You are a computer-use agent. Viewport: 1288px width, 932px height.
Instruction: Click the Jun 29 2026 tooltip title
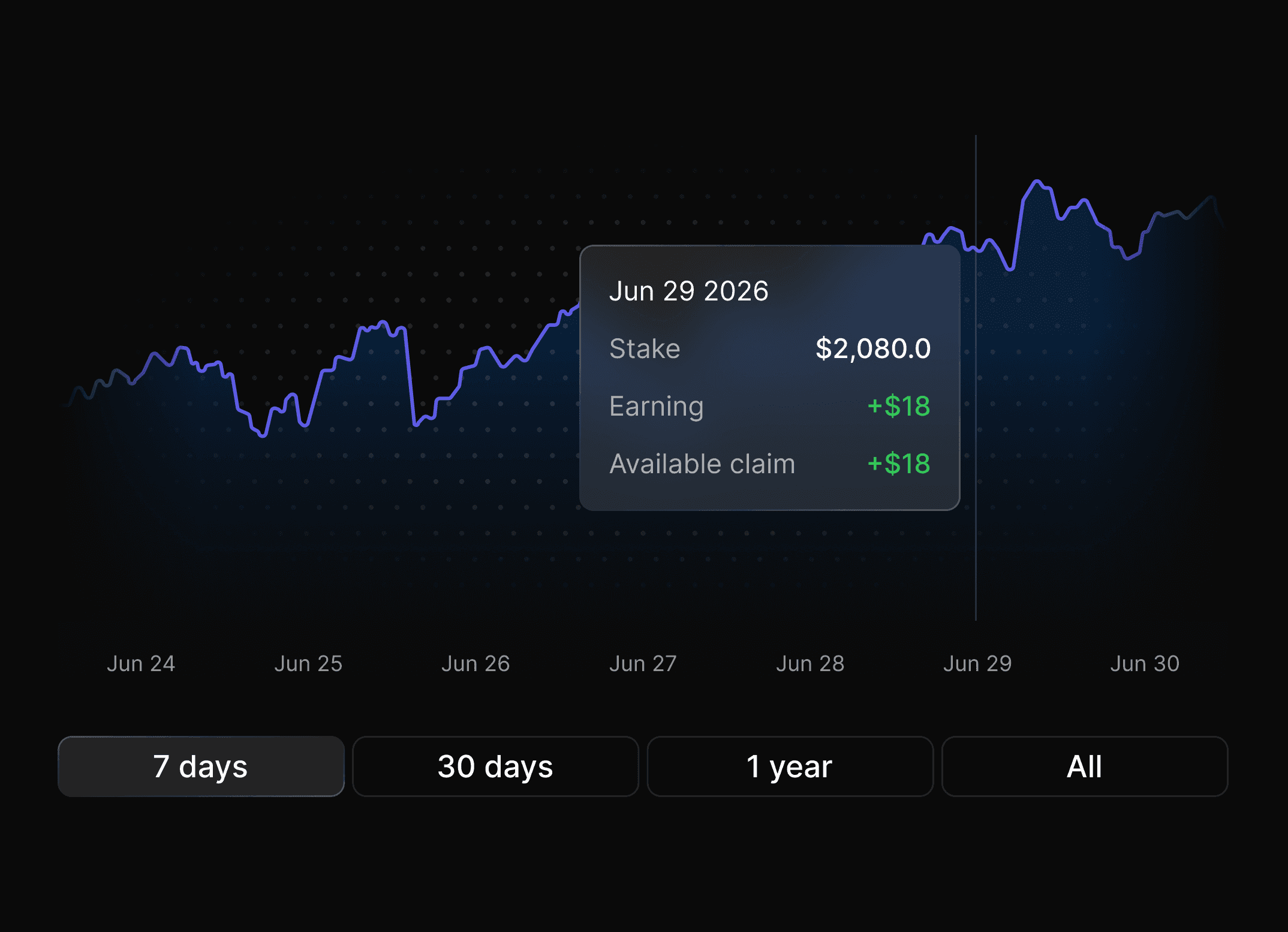[688, 291]
